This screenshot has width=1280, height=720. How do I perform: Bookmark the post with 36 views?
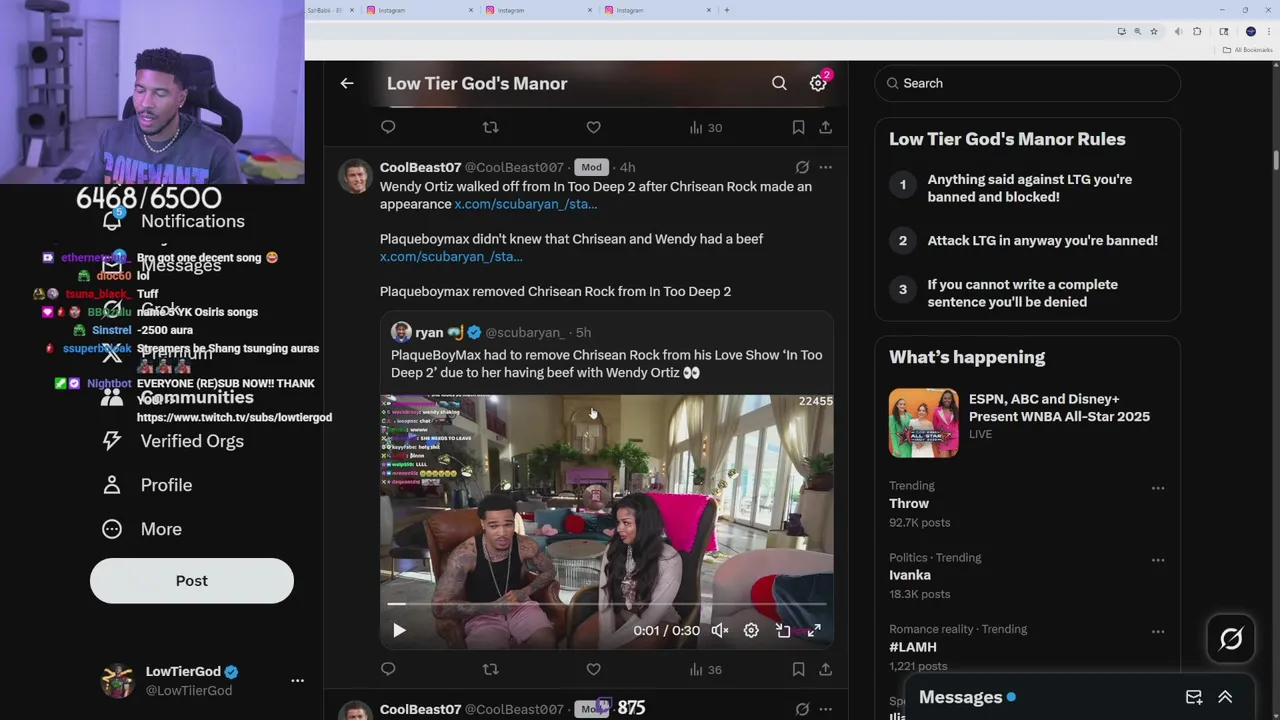798,669
